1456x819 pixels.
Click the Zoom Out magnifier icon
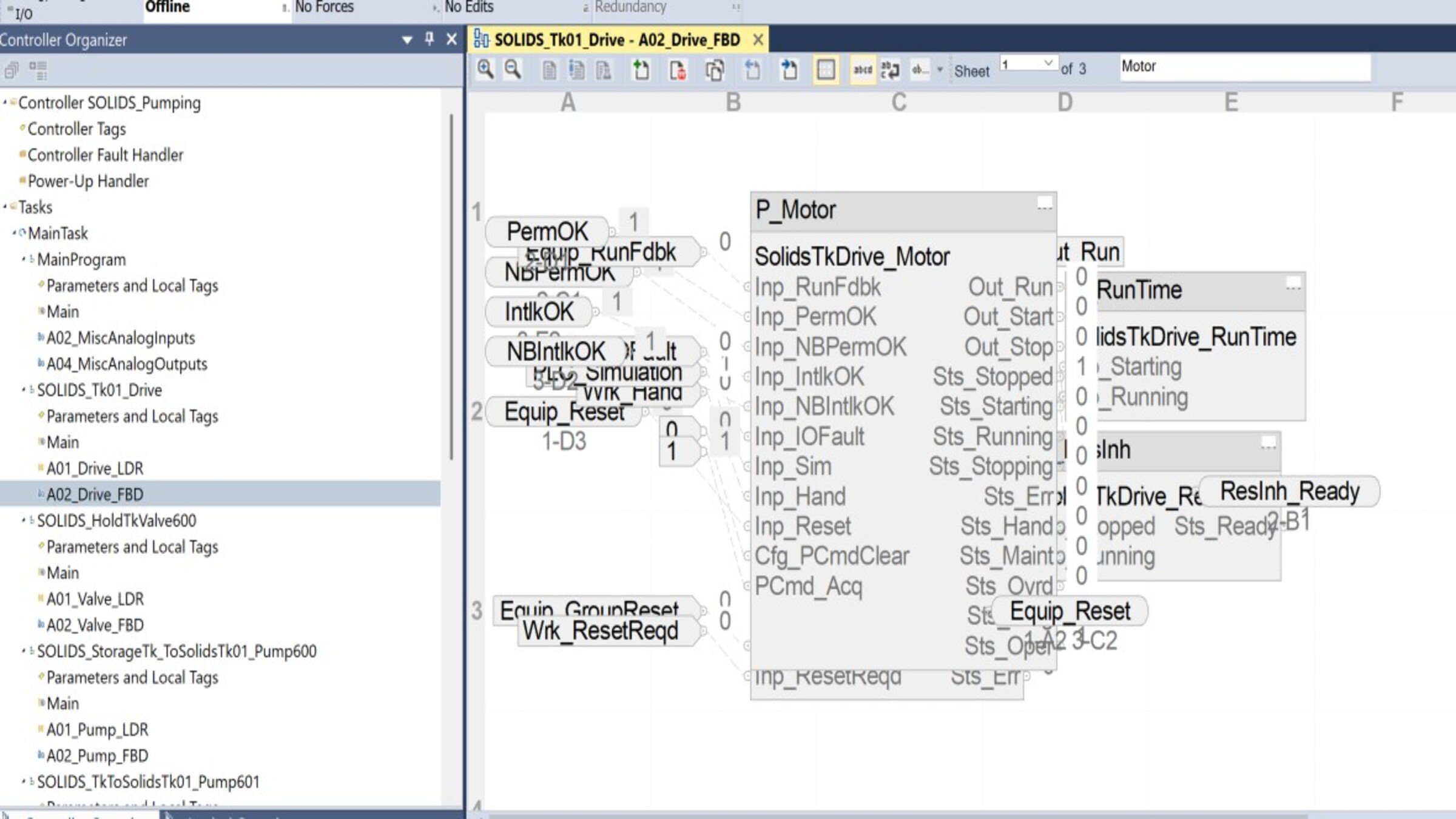point(513,70)
